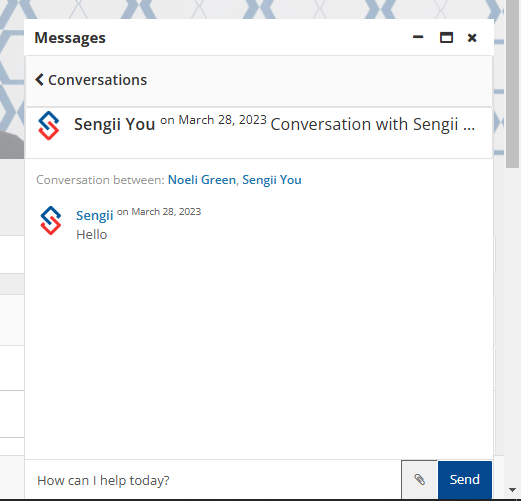Open Sengii You participant link

[272, 180]
